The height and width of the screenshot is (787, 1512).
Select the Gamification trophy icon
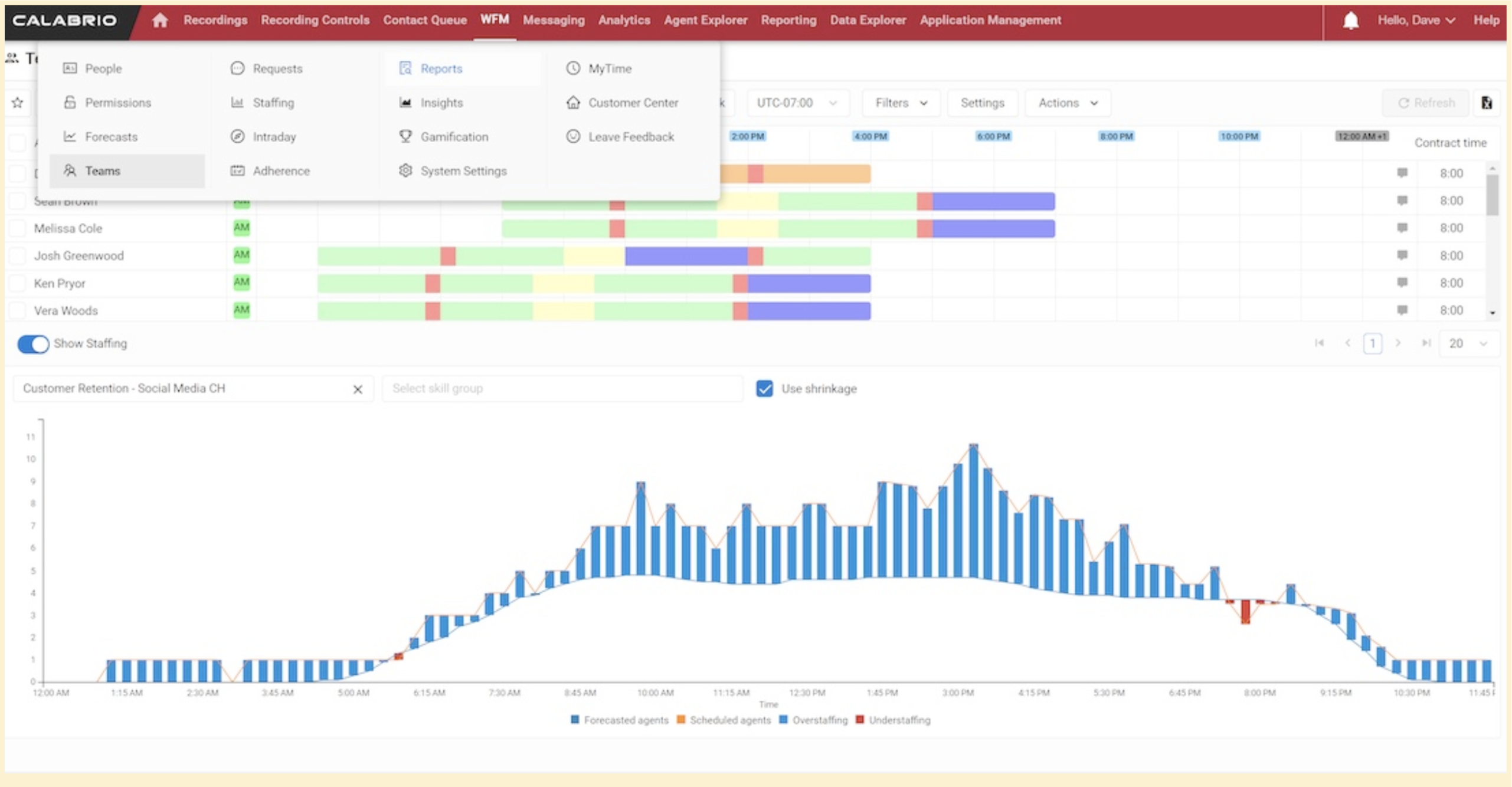click(x=405, y=136)
